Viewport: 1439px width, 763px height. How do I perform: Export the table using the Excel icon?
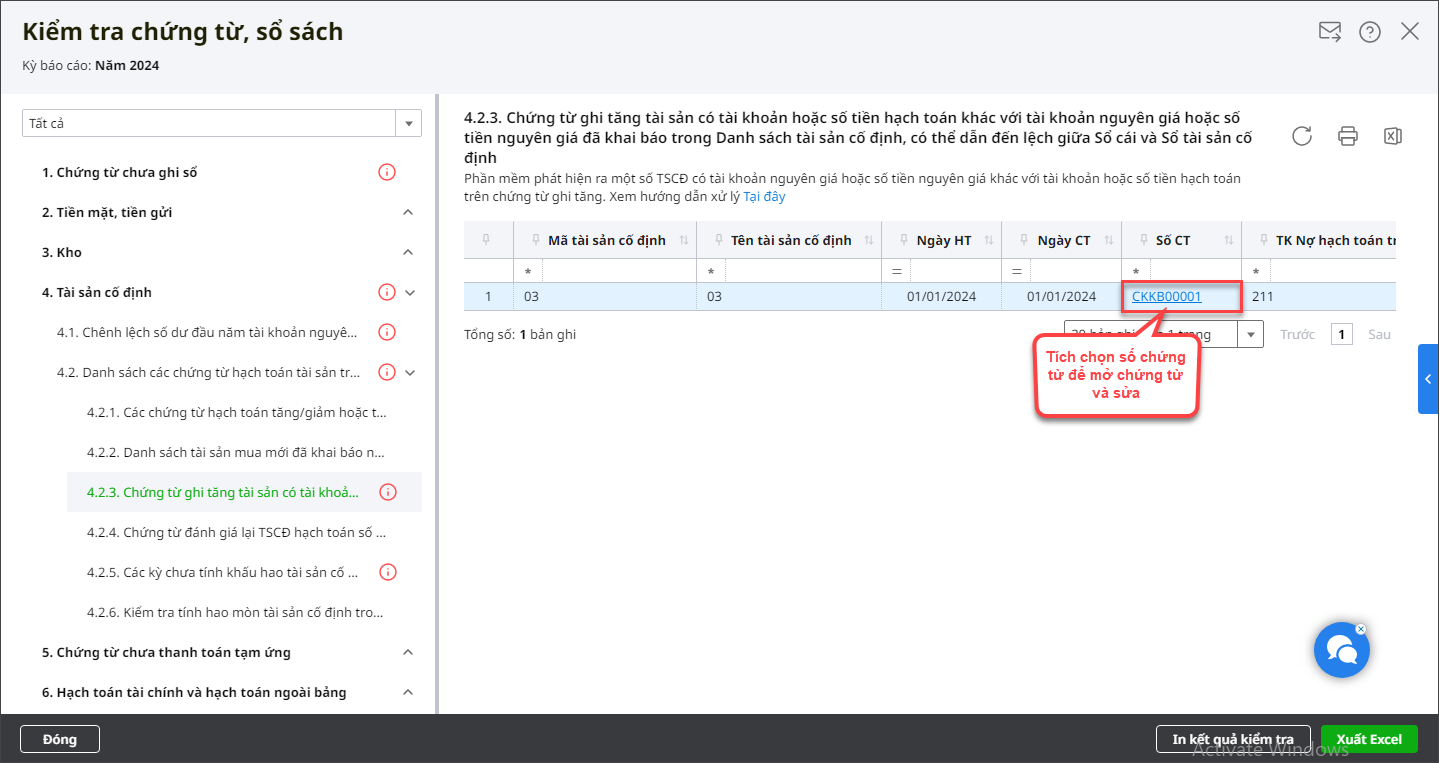tap(1392, 136)
